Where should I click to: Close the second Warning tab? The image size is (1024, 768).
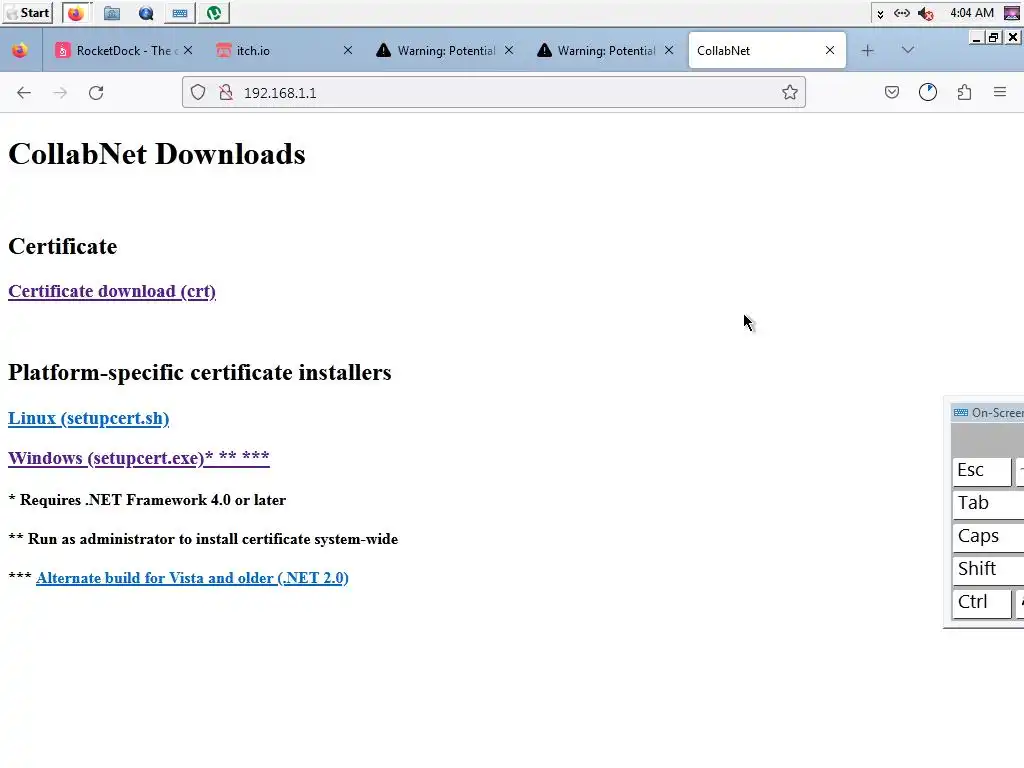[x=669, y=50]
